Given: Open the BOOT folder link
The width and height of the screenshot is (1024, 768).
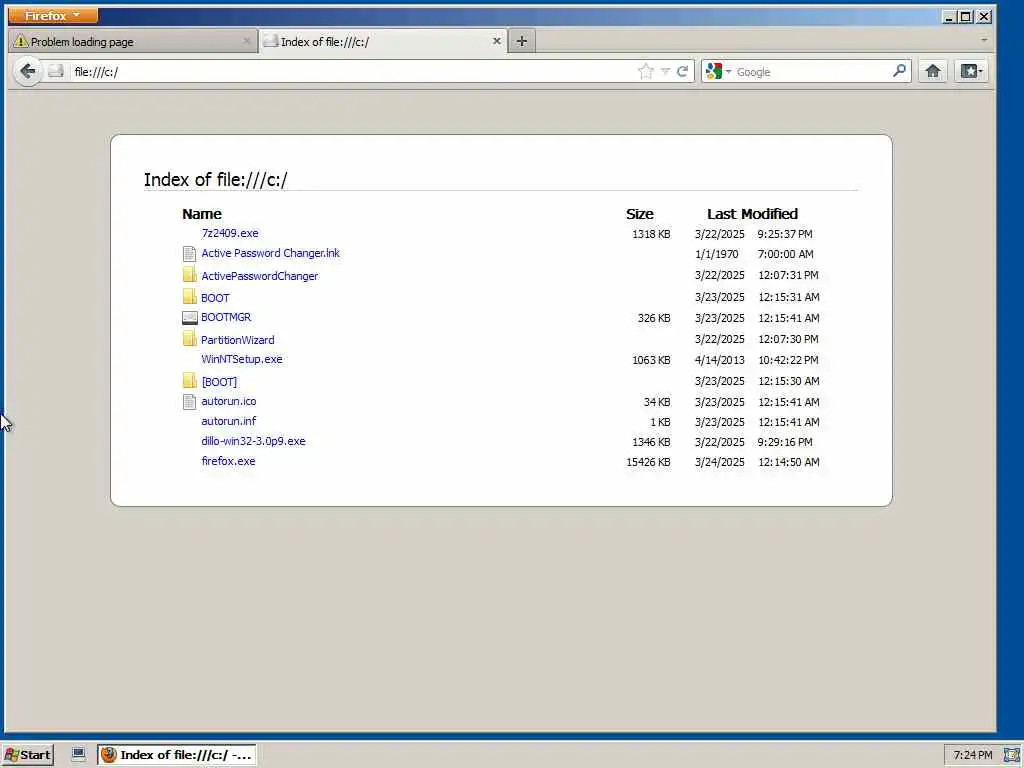Looking at the screenshot, I should point(215,298).
